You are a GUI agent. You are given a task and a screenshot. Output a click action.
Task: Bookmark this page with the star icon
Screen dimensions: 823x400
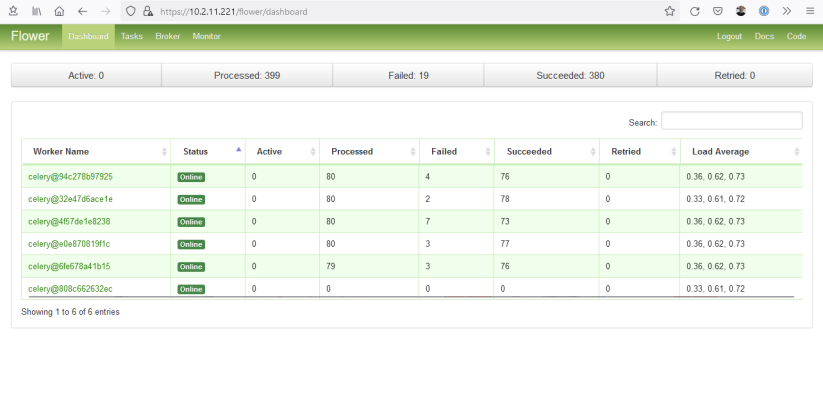[x=670, y=11]
